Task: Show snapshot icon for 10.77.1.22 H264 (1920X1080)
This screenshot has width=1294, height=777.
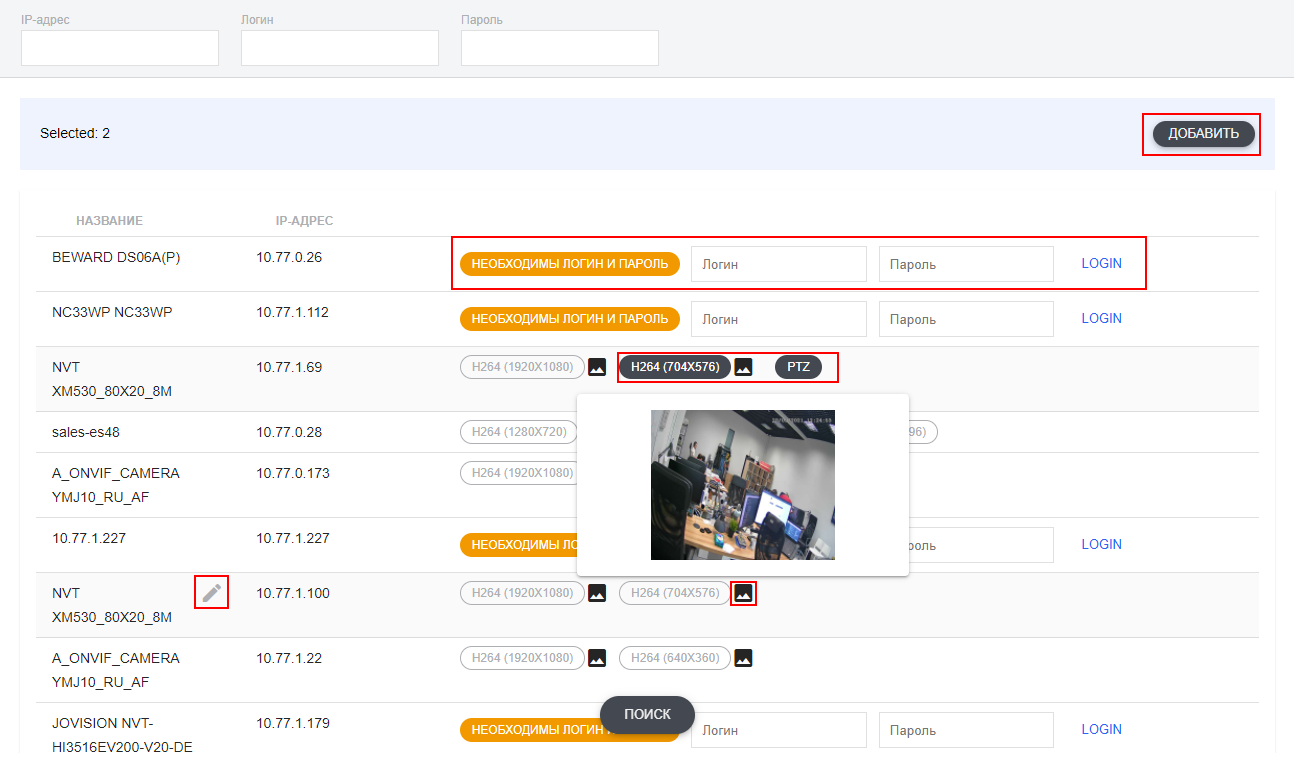Action: [x=597, y=658]
